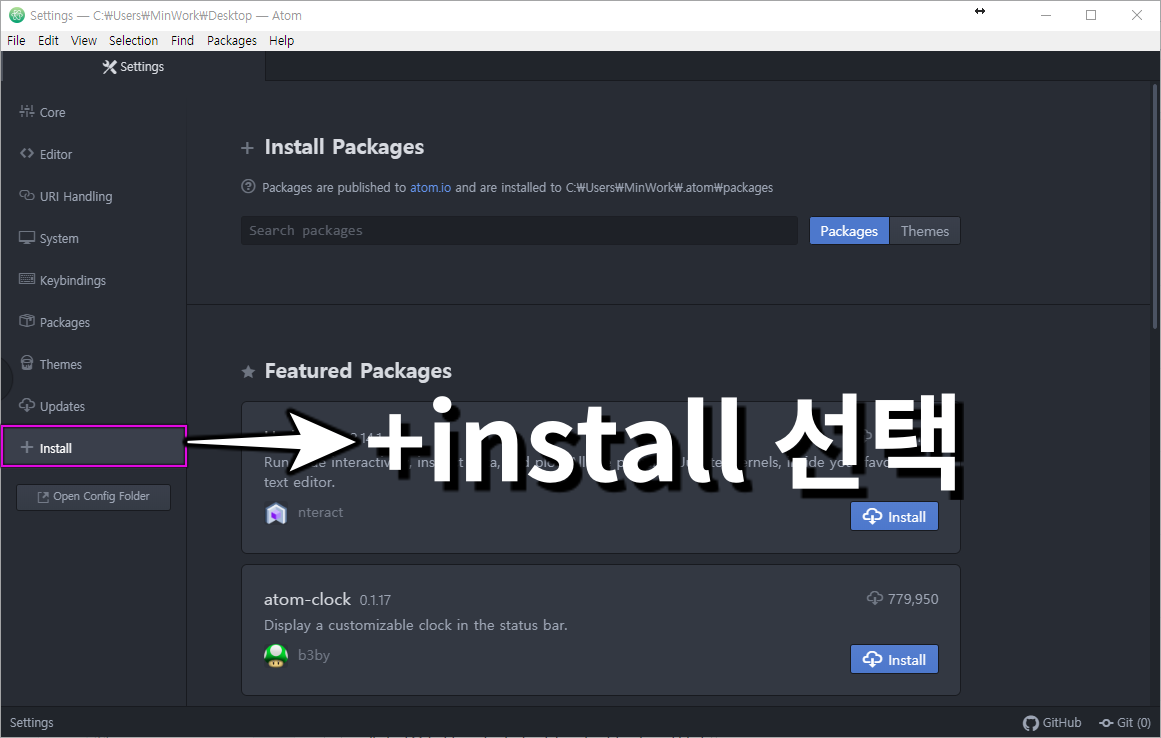The image size is (1161, 738).
Task: Open the Packages menu in menu bar
Action: [232, 41]
